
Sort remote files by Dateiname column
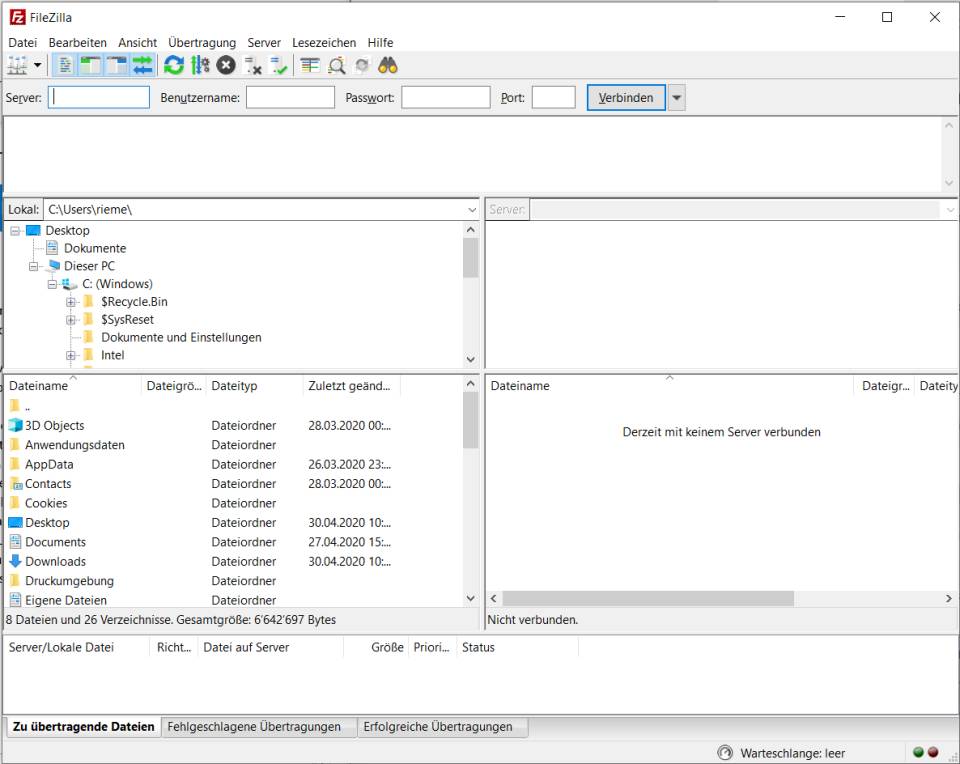669,386
